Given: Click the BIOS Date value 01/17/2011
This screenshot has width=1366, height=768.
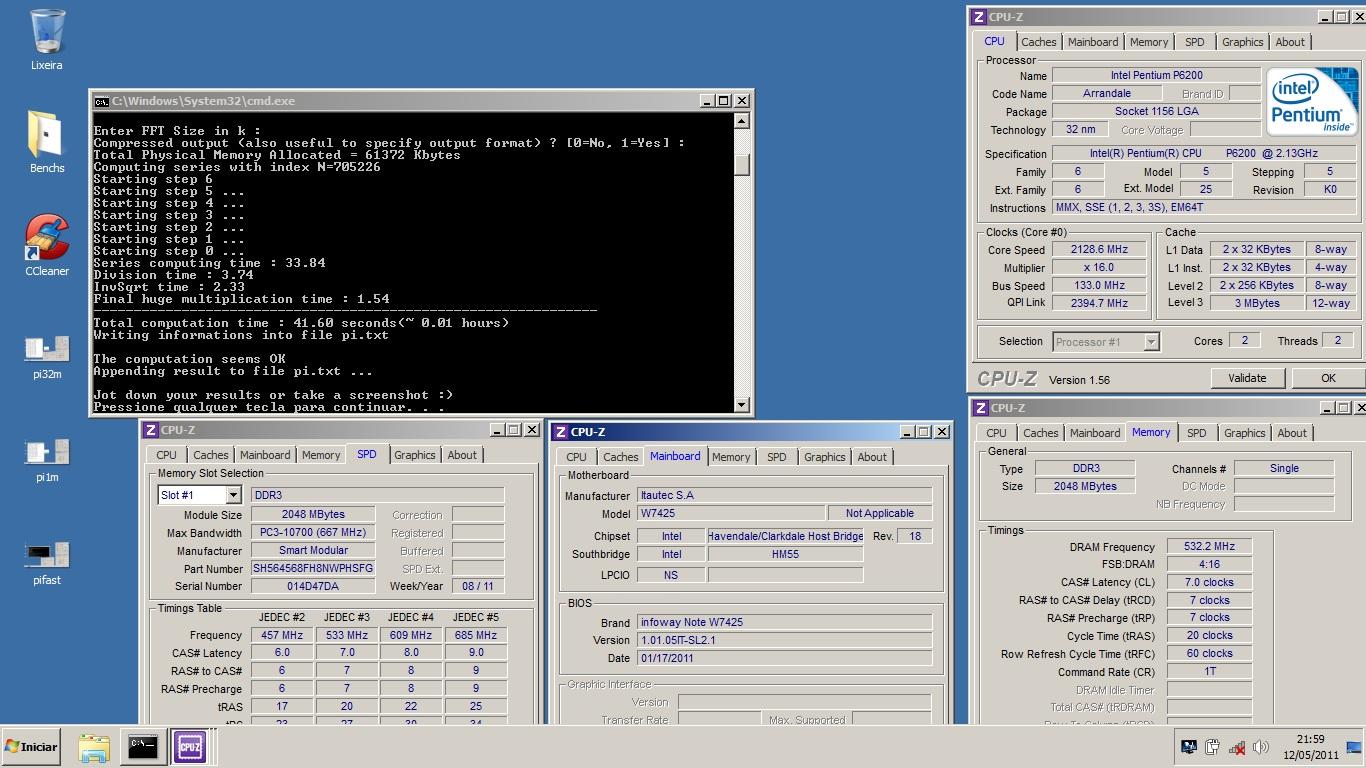Looking at the screenshot, I should 784,658.
